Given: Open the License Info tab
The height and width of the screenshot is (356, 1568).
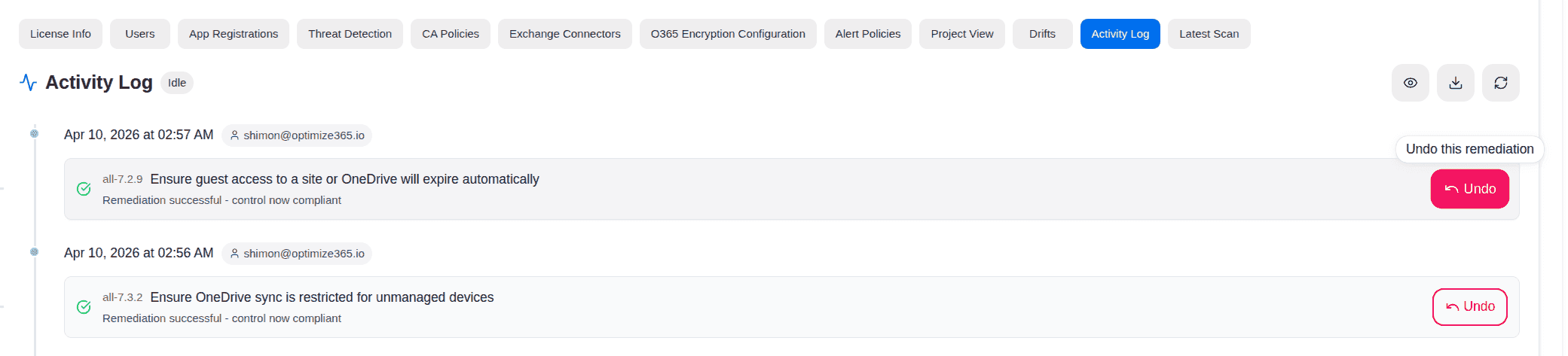Looking at the screenshot, I should pos(60,34).
